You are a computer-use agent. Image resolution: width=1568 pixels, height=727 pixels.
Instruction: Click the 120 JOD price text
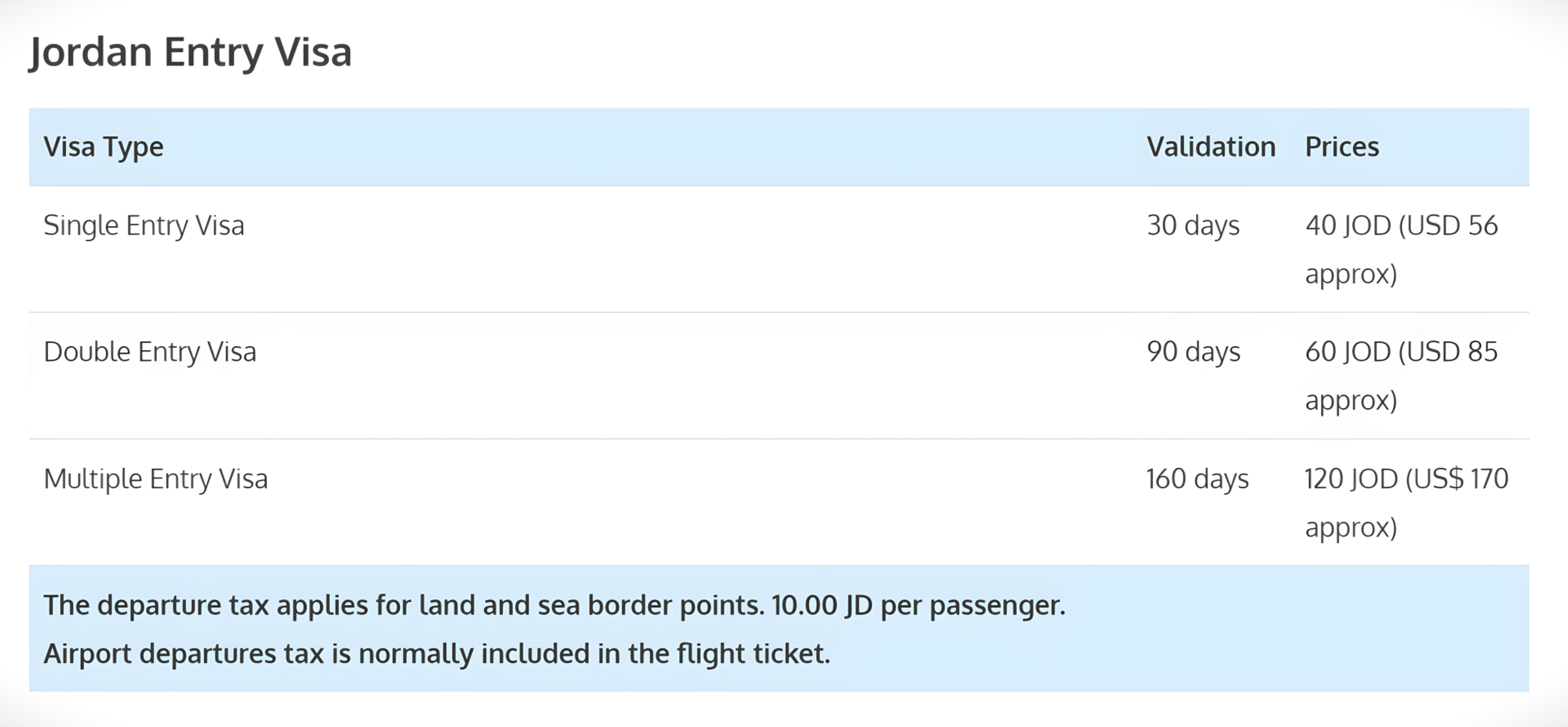pyautogui.click(x=1351, y=479)
